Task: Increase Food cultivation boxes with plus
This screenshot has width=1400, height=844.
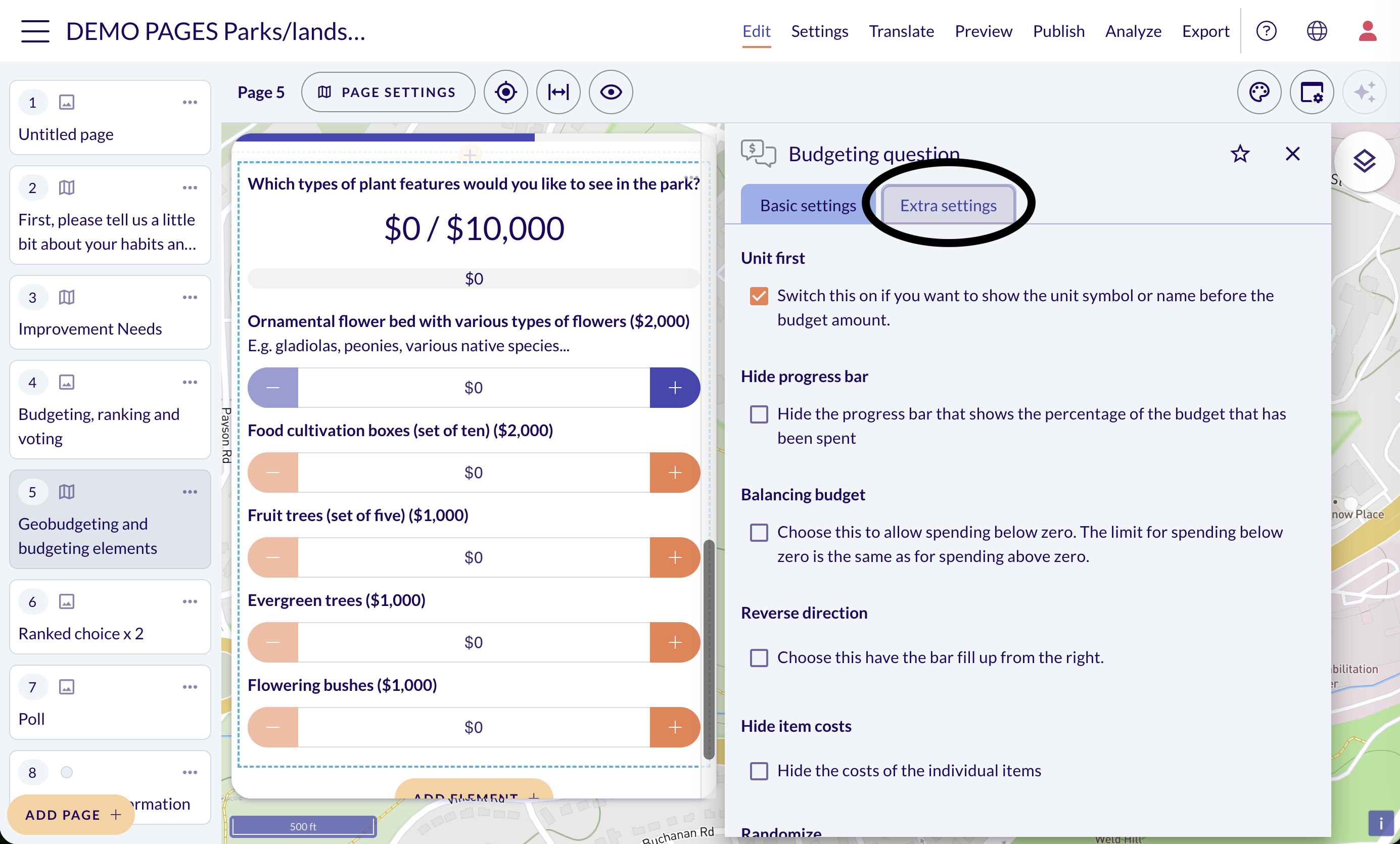Action: click(674, 473)
